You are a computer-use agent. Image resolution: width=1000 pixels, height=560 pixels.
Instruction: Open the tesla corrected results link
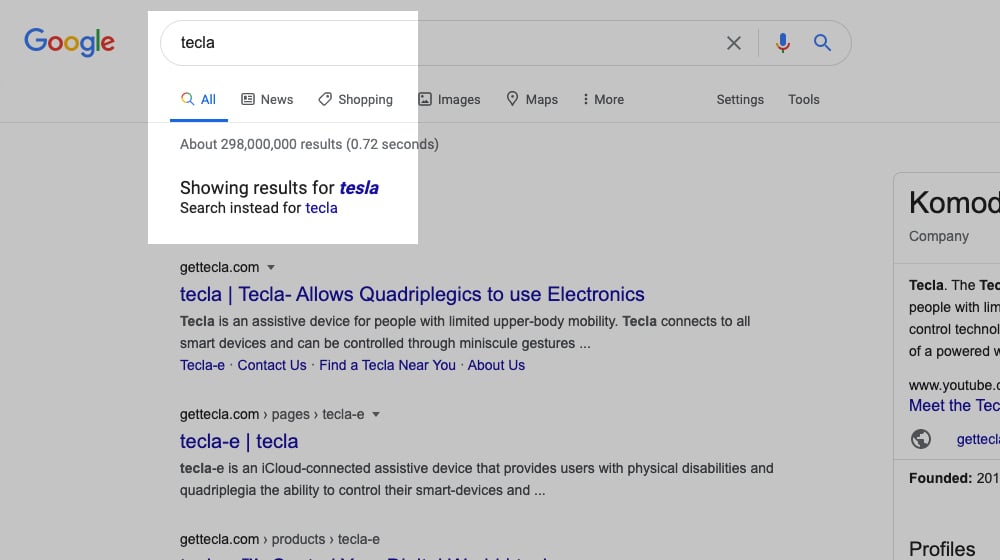[x=359, y=188]
